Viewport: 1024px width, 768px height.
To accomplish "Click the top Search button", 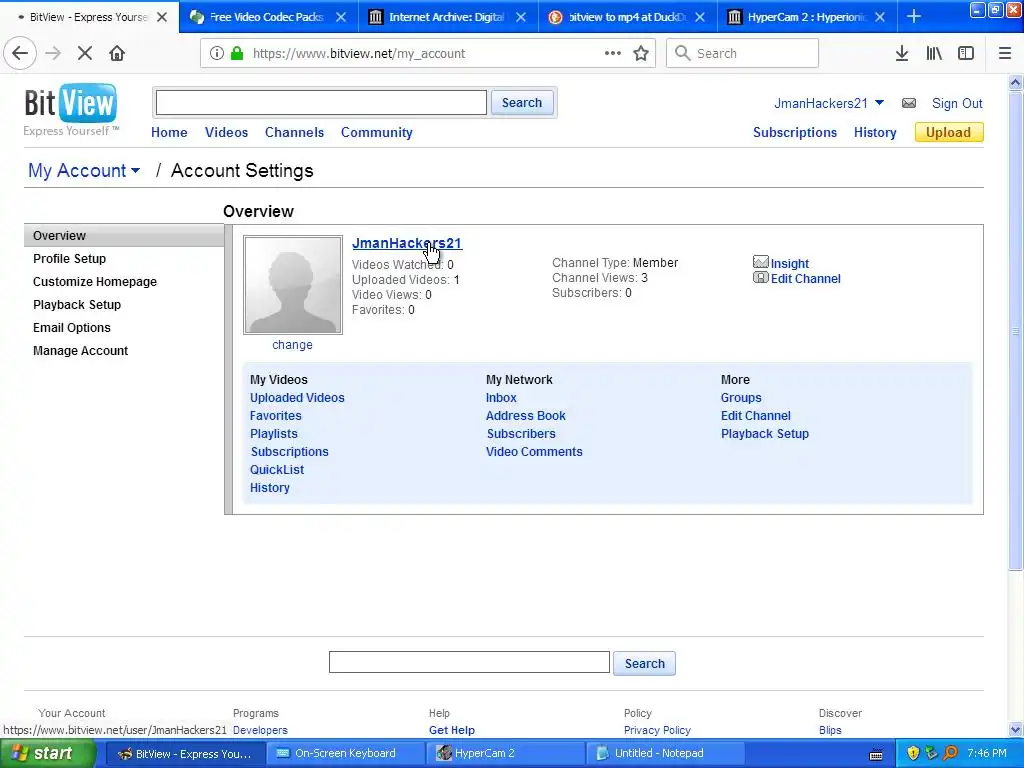I will coord(522,103).
